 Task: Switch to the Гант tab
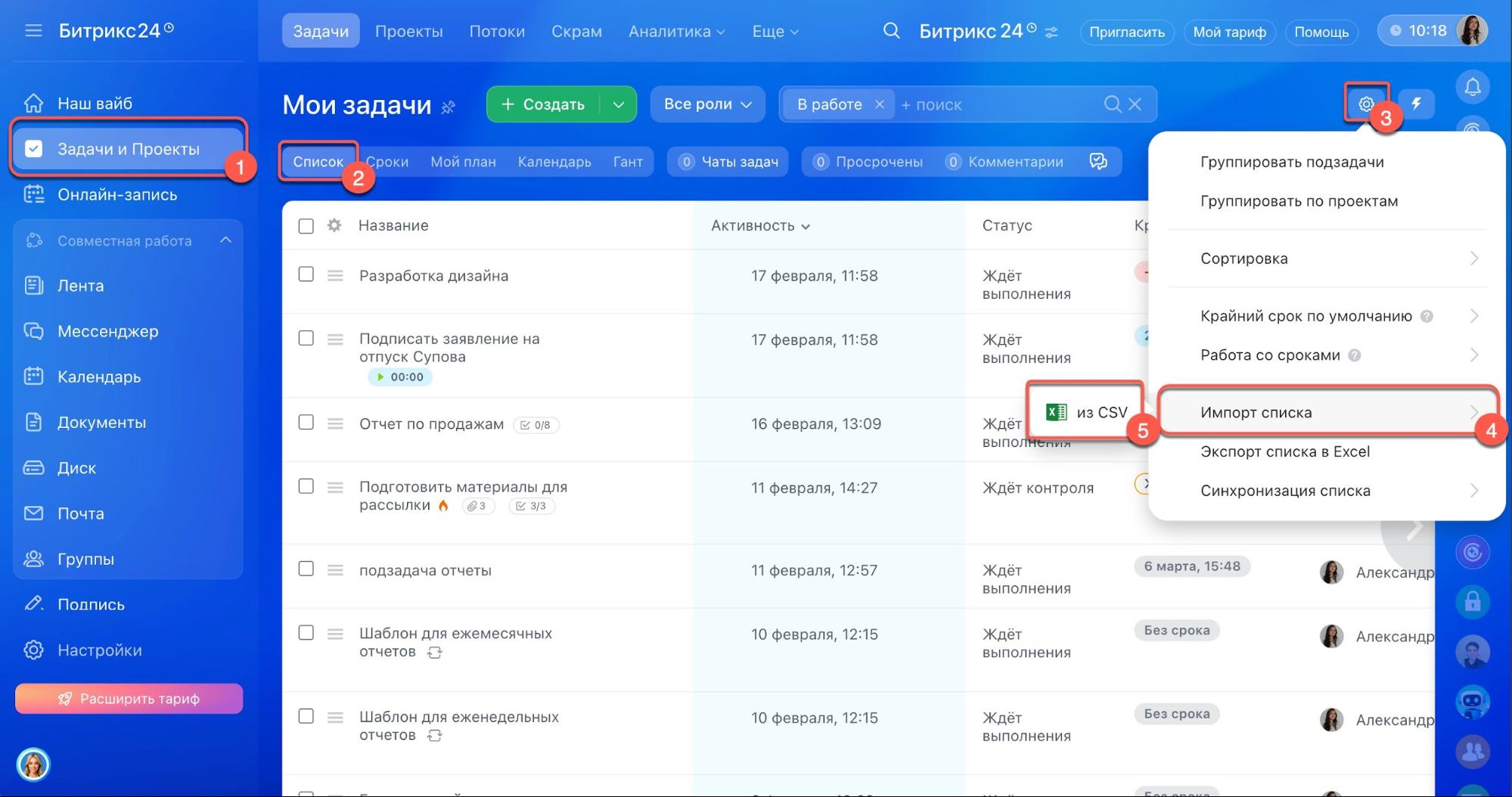pyautogui.click(x=628, y=162)
